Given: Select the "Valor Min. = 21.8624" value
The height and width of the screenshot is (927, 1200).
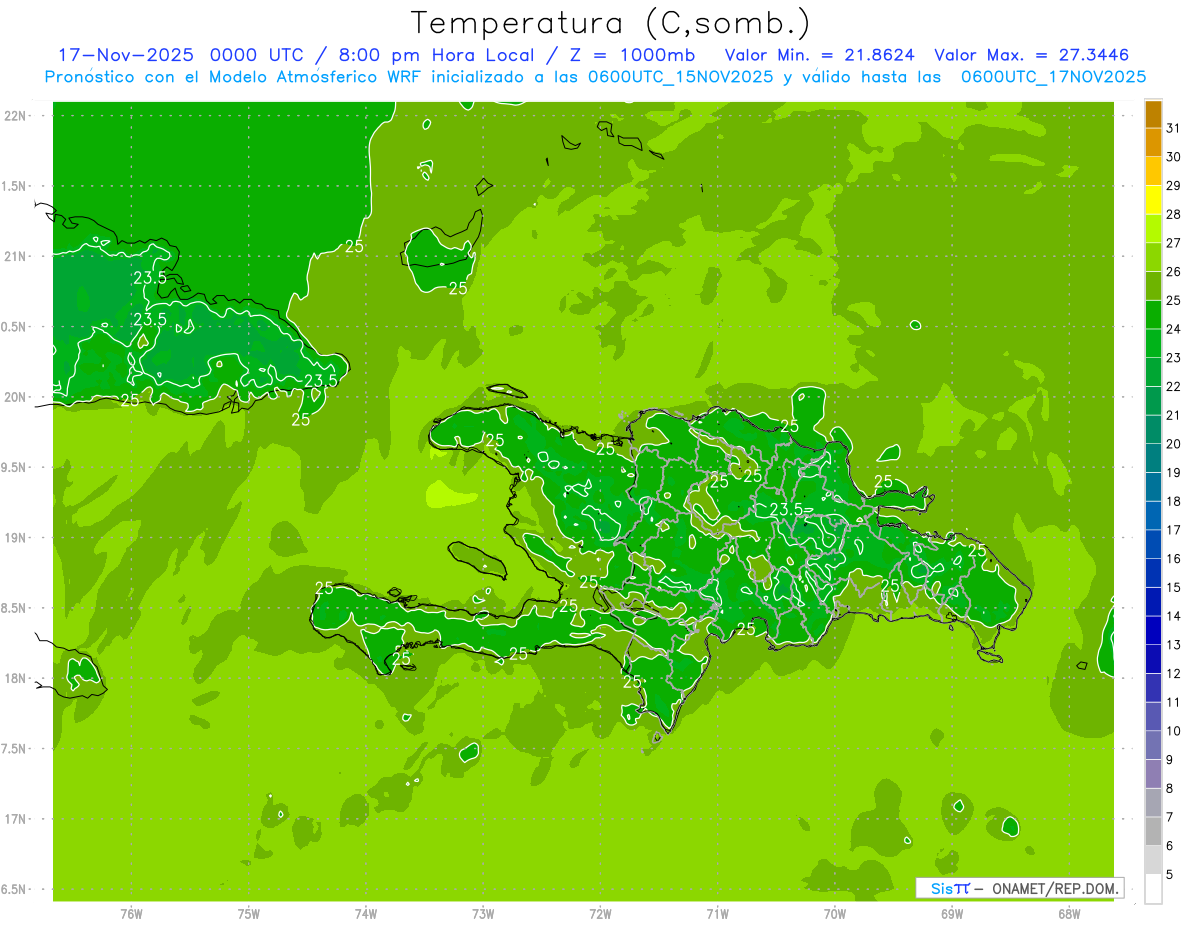Looking at the screenshot, I should (x=820, y=54).
